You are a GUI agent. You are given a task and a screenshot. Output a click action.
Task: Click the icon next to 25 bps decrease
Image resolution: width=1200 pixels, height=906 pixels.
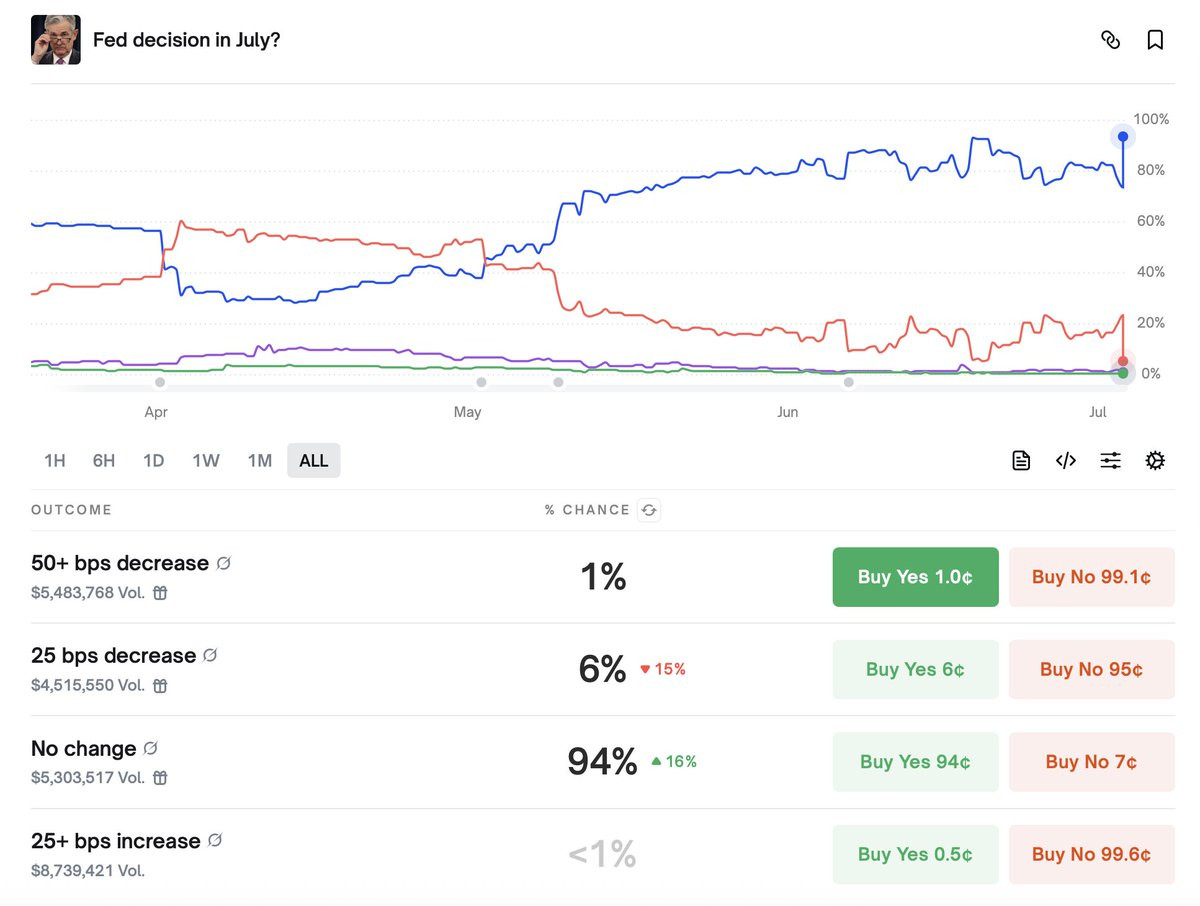[x=210, y=656]
